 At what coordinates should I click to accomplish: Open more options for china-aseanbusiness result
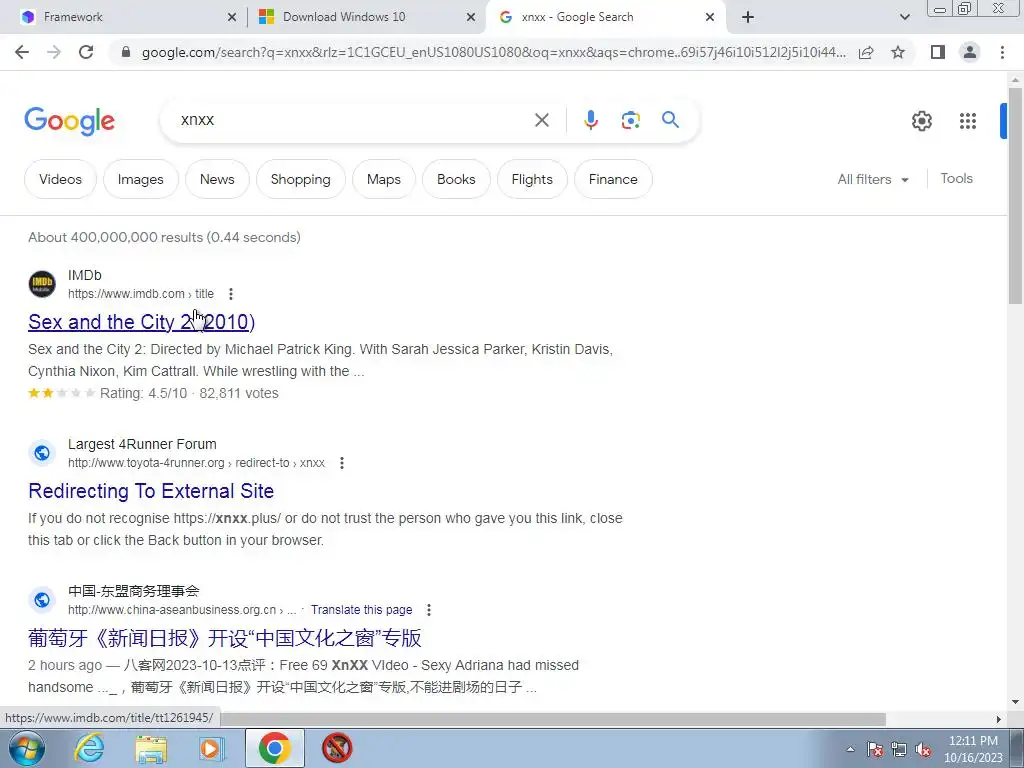[x=428, y=610]
